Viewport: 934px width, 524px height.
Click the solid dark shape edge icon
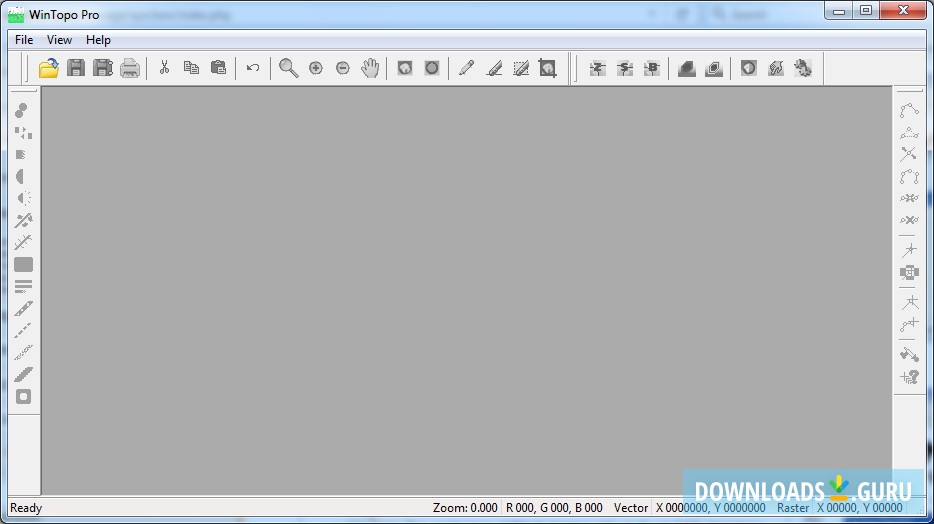(x=687, y=68)
